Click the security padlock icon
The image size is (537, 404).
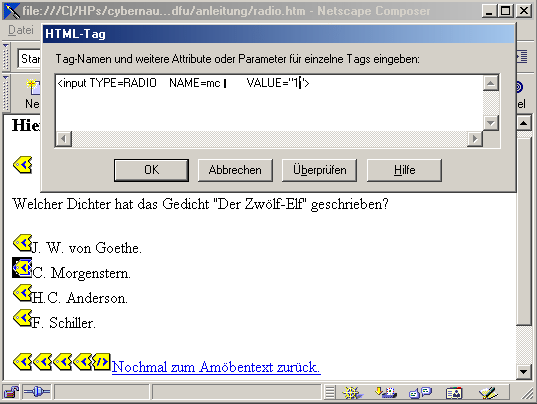point(11,392)
